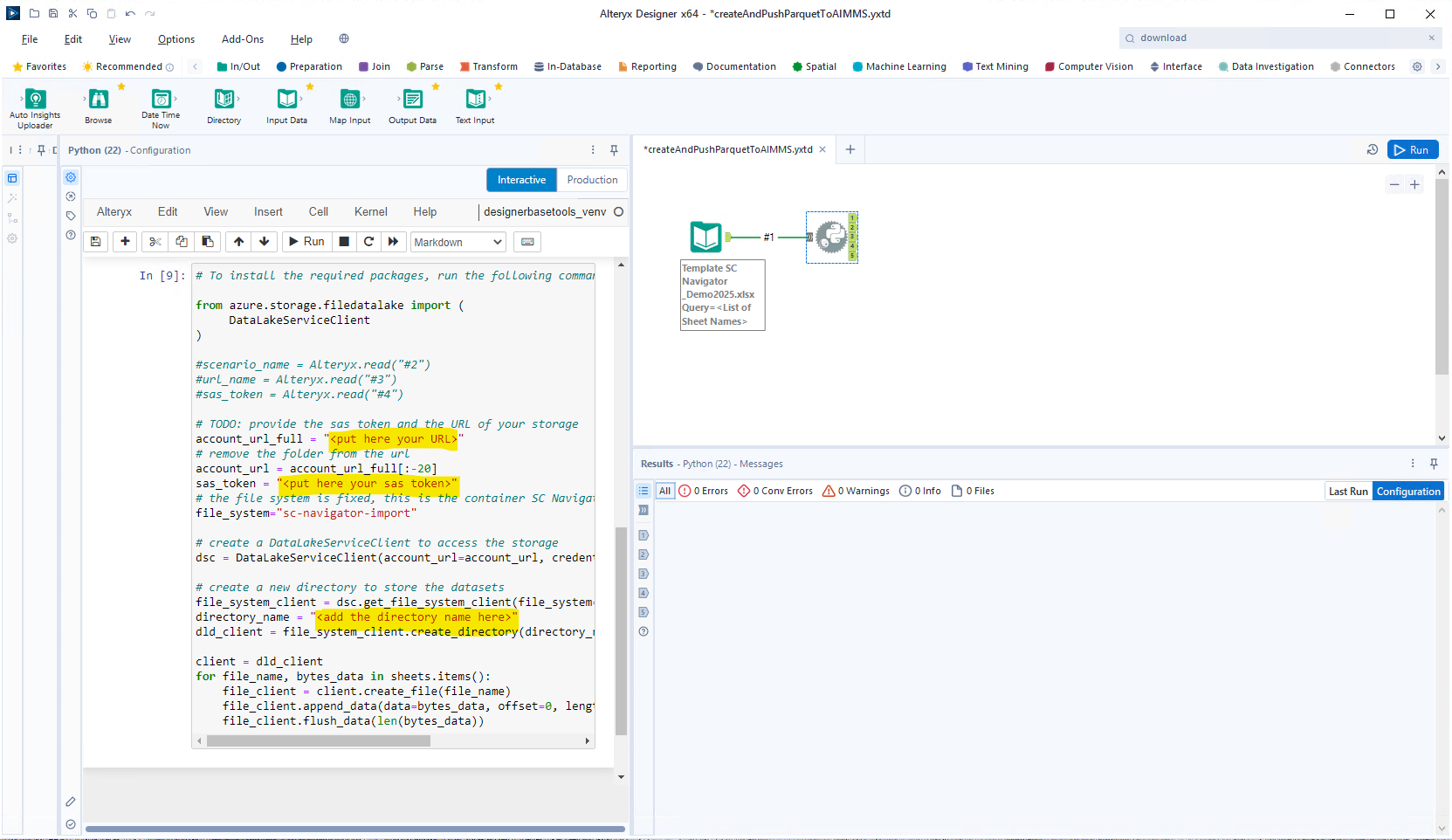Insert a cell below with plus button
Viewport: 1452px width, 840px height.
point(126,242)
